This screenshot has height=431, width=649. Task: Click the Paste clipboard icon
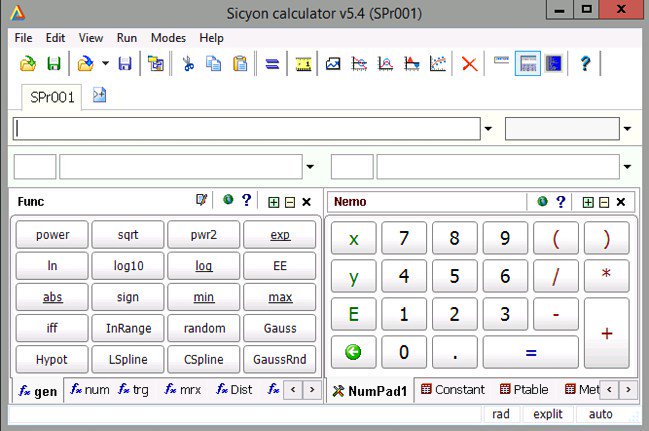[240, 63]
